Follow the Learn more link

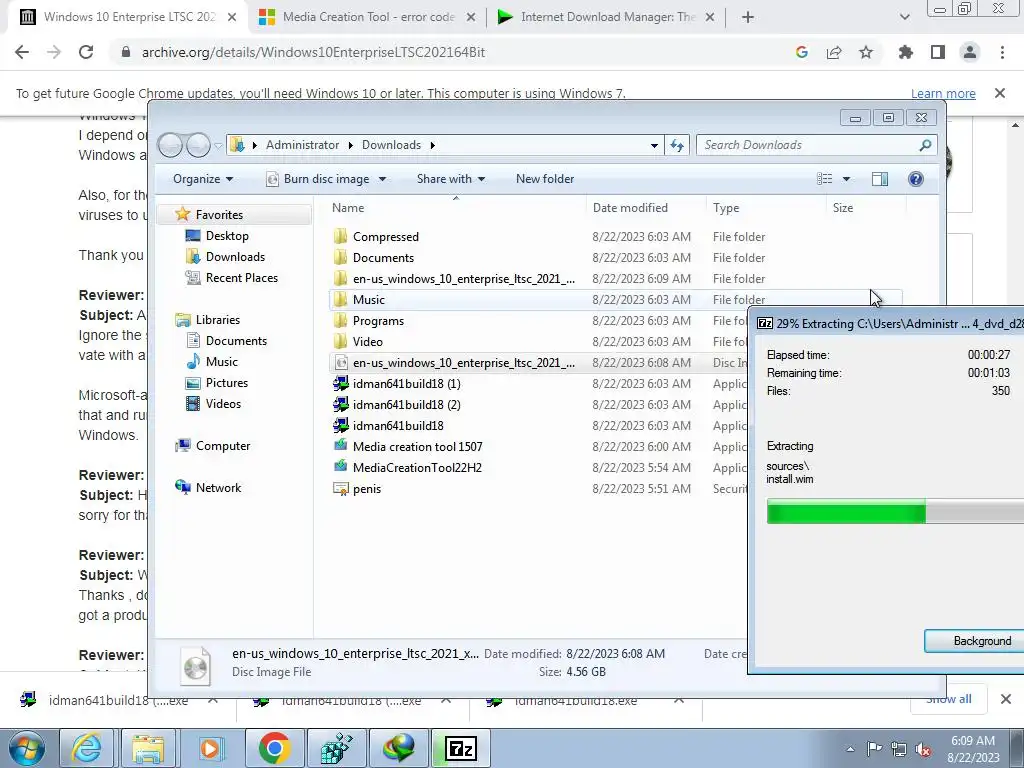(x=943, y=93)
